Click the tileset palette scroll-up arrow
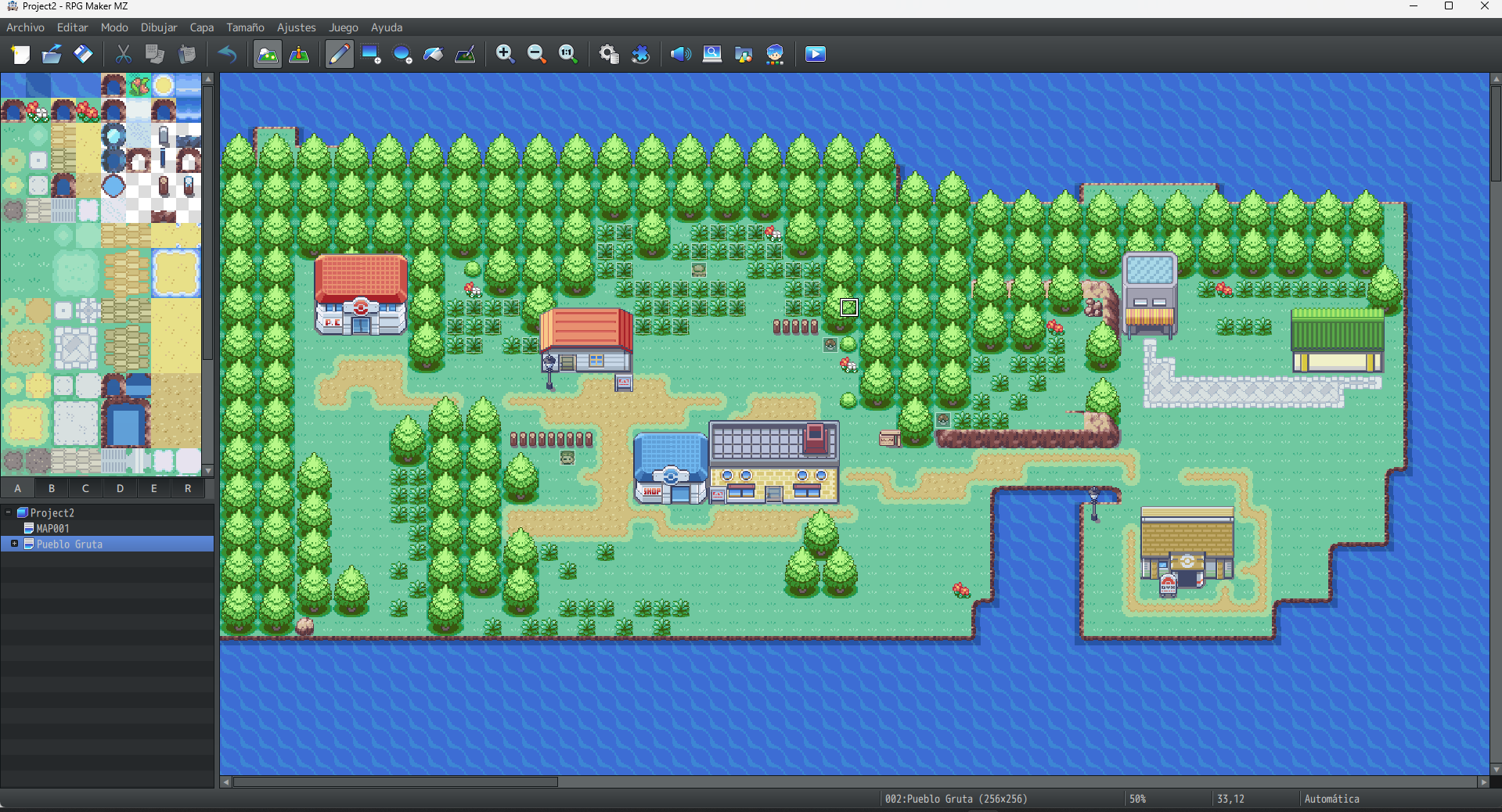This screenshot has height=812, width=1502. tap(208, 79)
